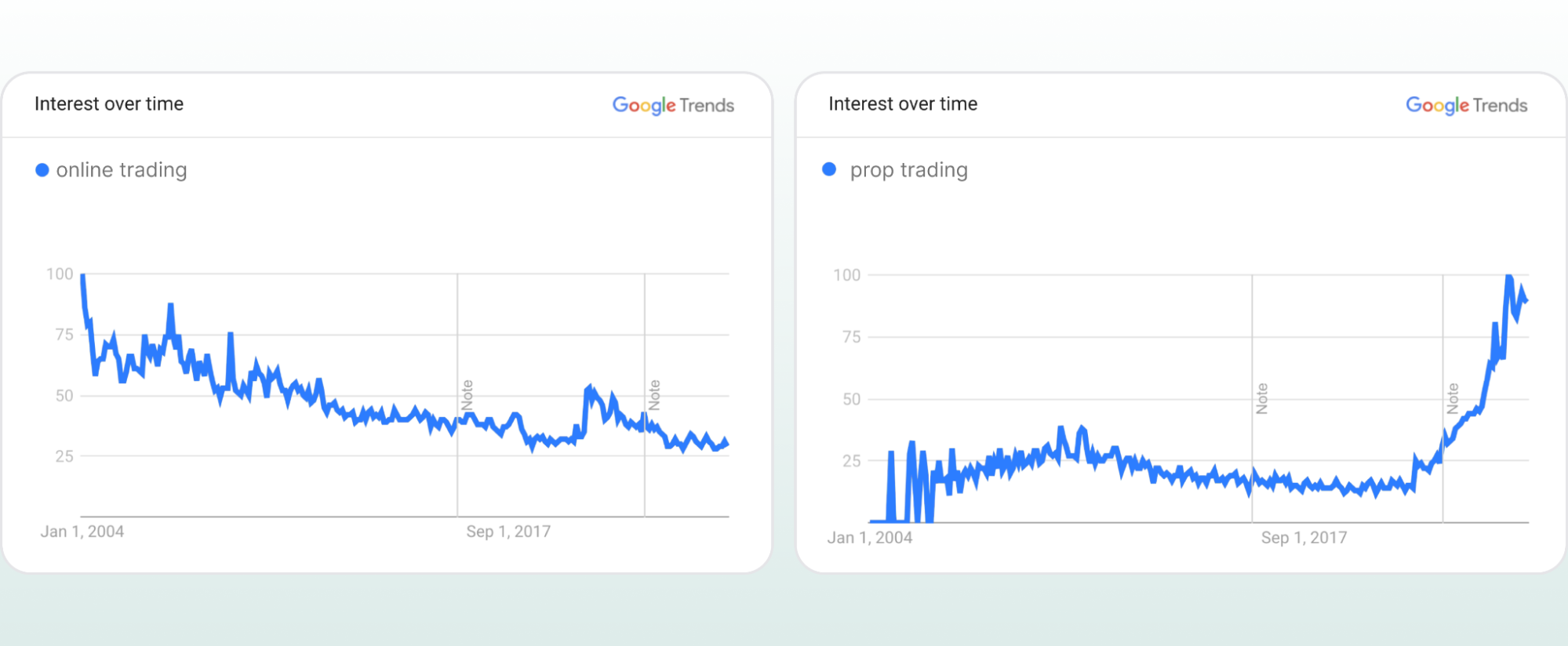Click the first Note marker in prop trading chart
Viewport: 1568px width, 646px height.
(1262, 399)
